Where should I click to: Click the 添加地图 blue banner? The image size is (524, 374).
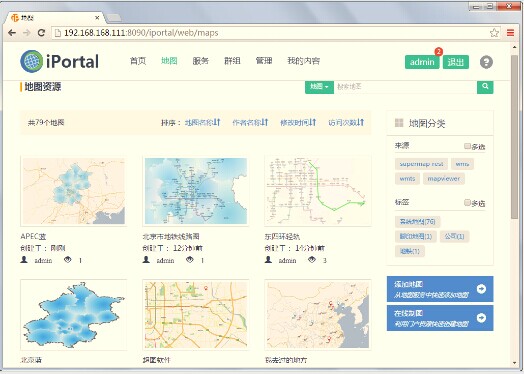point(440,289)
